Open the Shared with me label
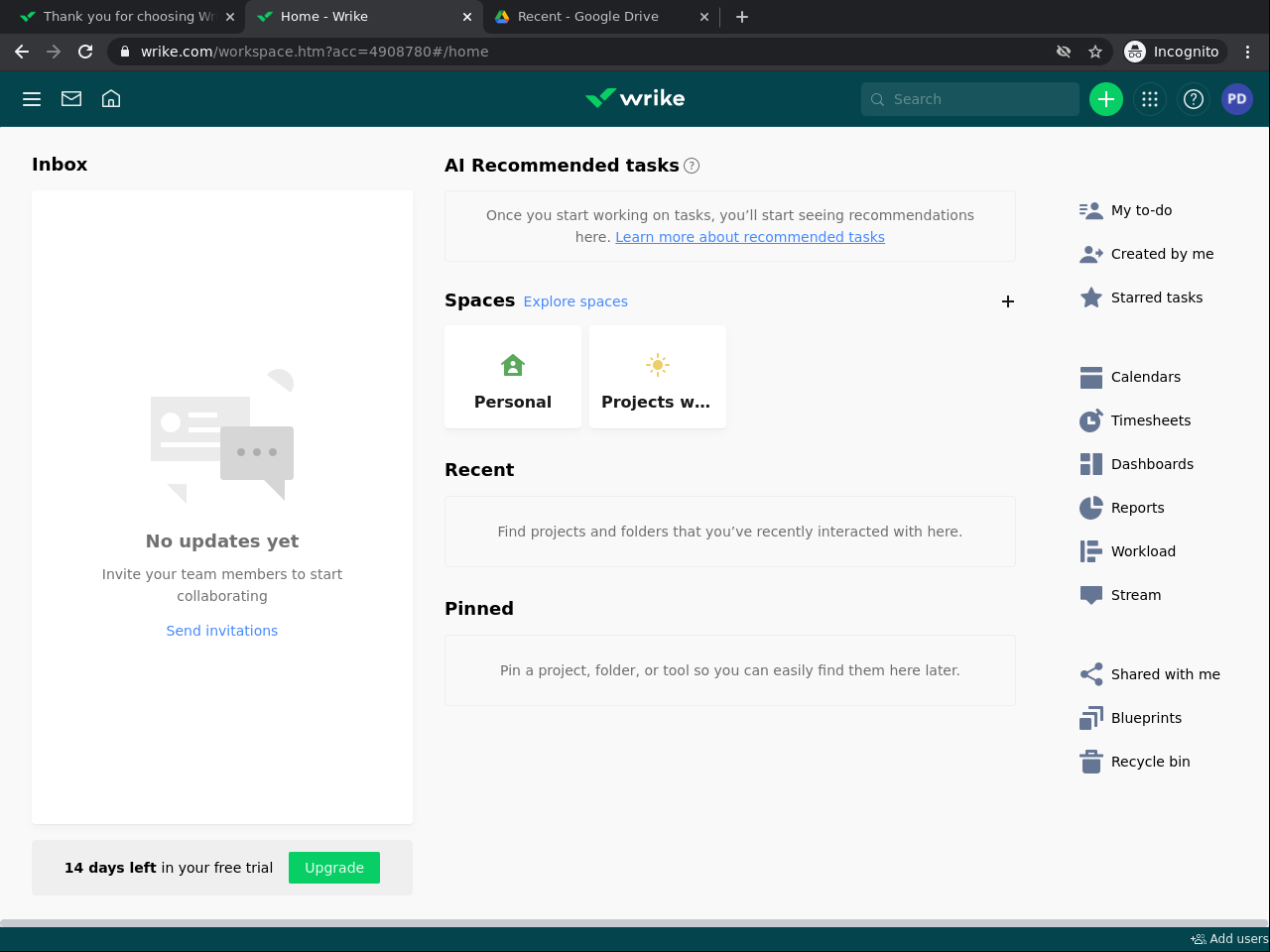 point(1166,674)
